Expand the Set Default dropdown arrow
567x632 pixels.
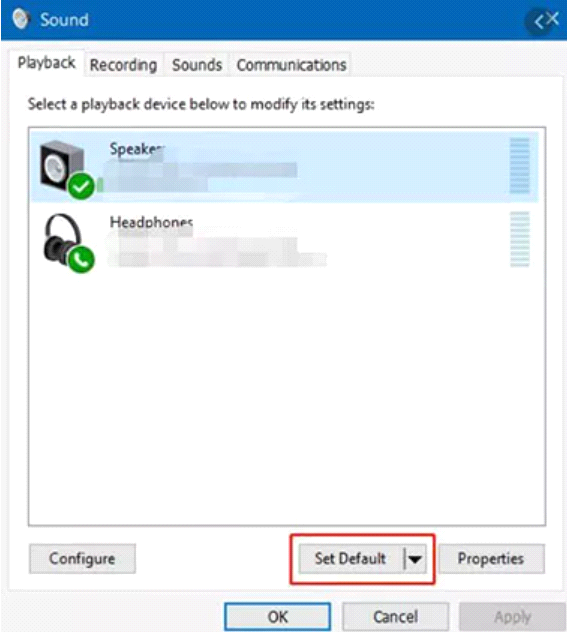point(415,559)
